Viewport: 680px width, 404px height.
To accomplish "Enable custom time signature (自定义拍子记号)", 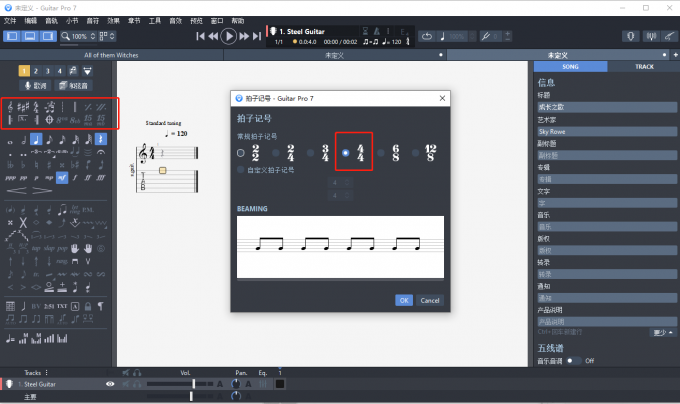I will (241, 171).
